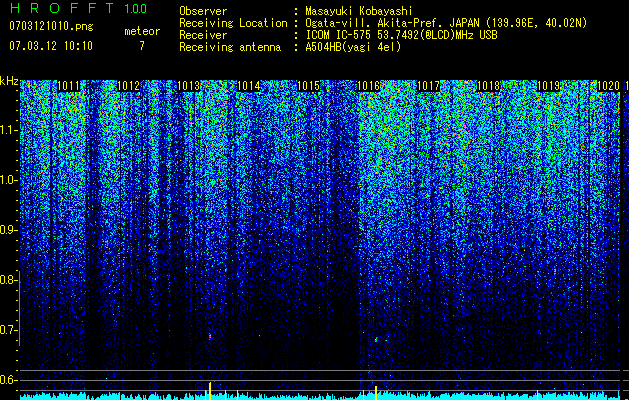The width and height of the screenshot is (629, 400).
Task: Click the 1020 time marker
Action: [x=609, y=86]
